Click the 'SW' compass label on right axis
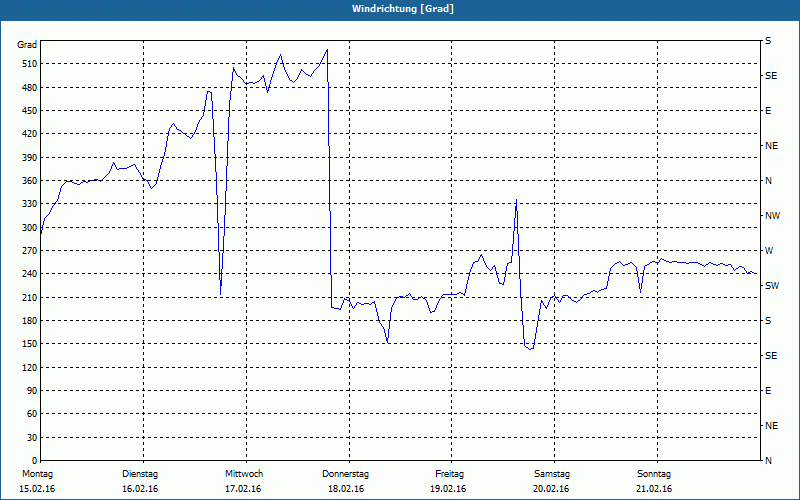 coord(772,286)
